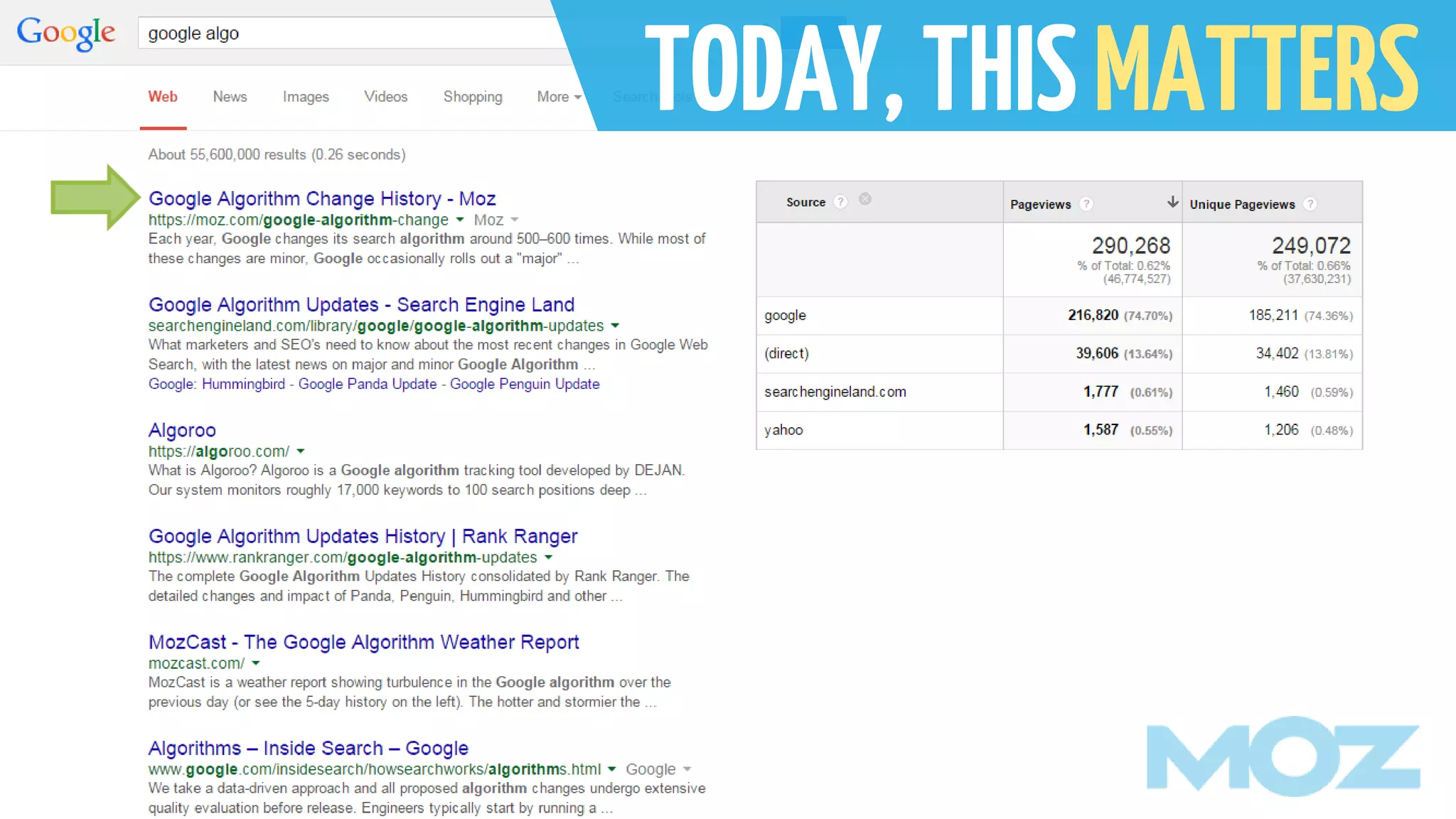Screen dimensions: 1456x819
Task: Open Google Algorithm Change History - Moz result
Action: (x=322, y=198)
